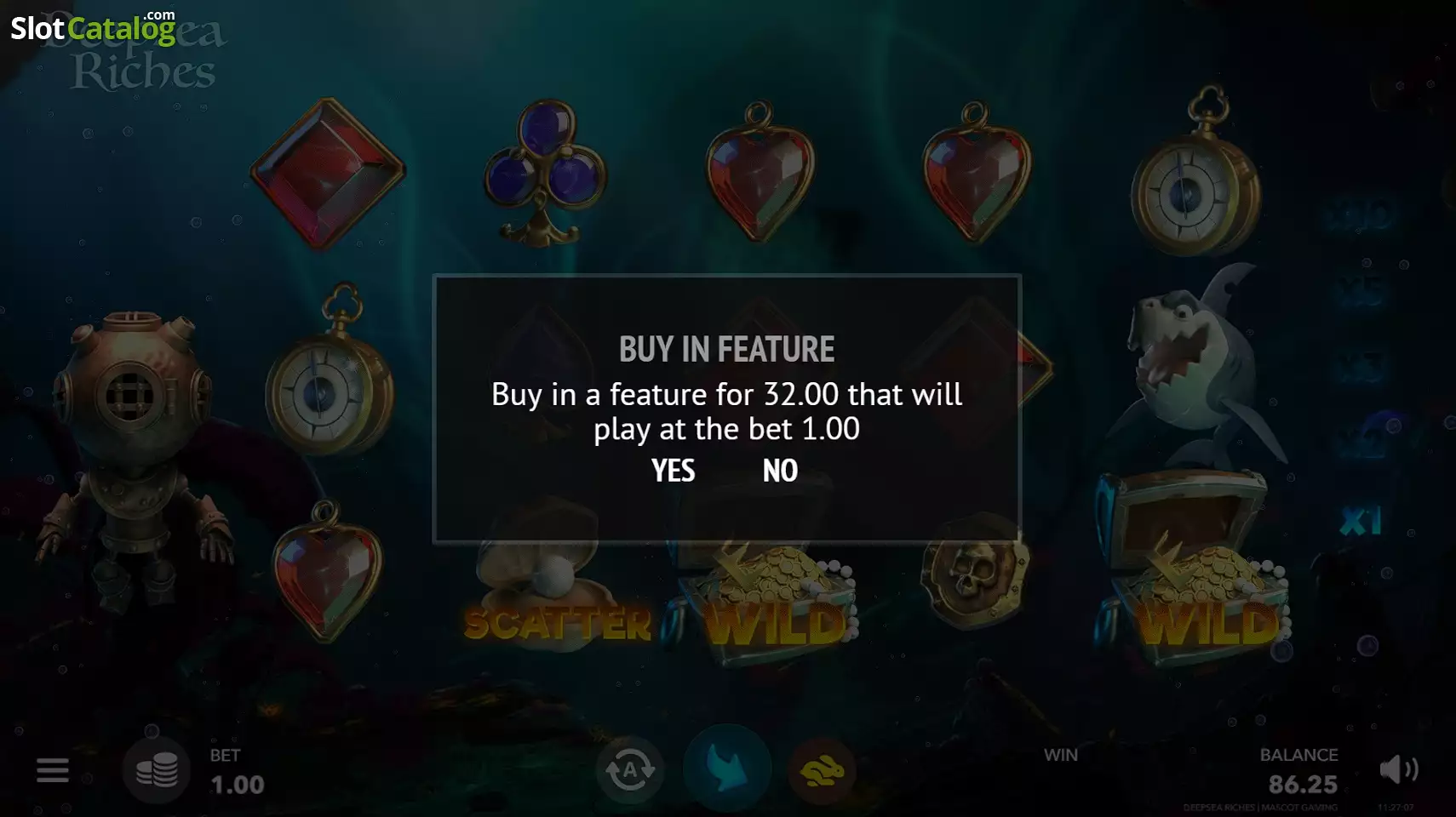Image resolution: width=1456 pixels, height=817 pixels.
Task: Open the coin stack bet settings
Action: pyautogui.click(x=157, y=770)
